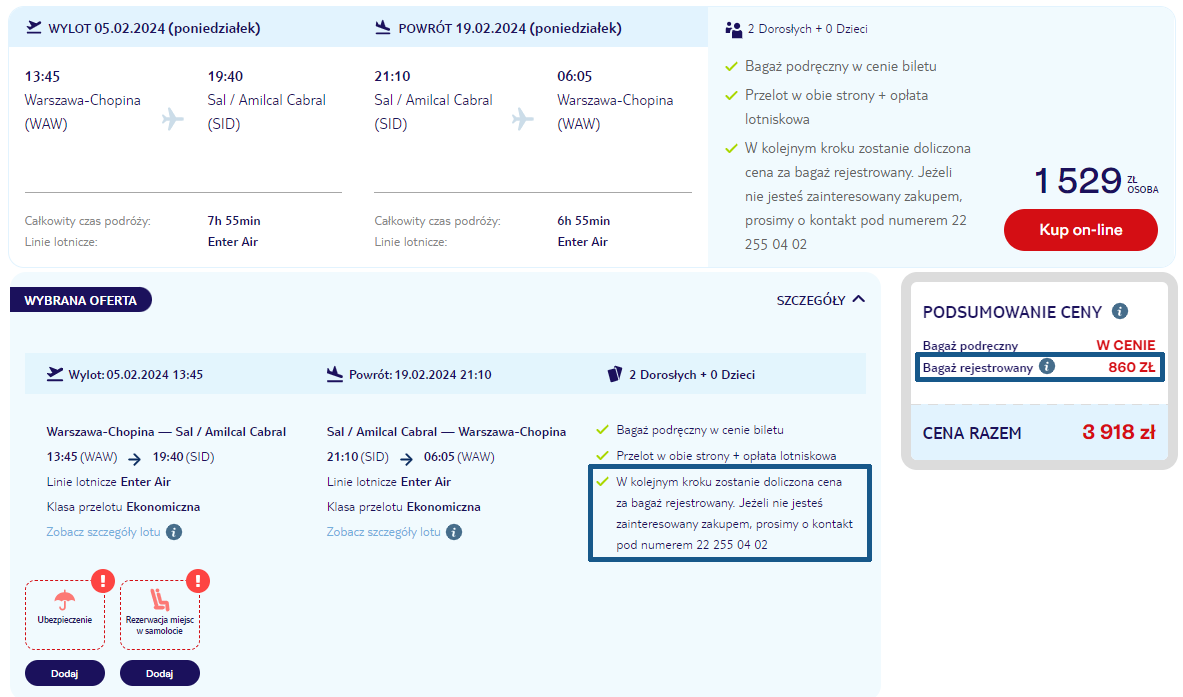Click the passengers icon near 2 Dorosłych at top
This screenshot has height=697, width=1183.
tap(733, 29)
